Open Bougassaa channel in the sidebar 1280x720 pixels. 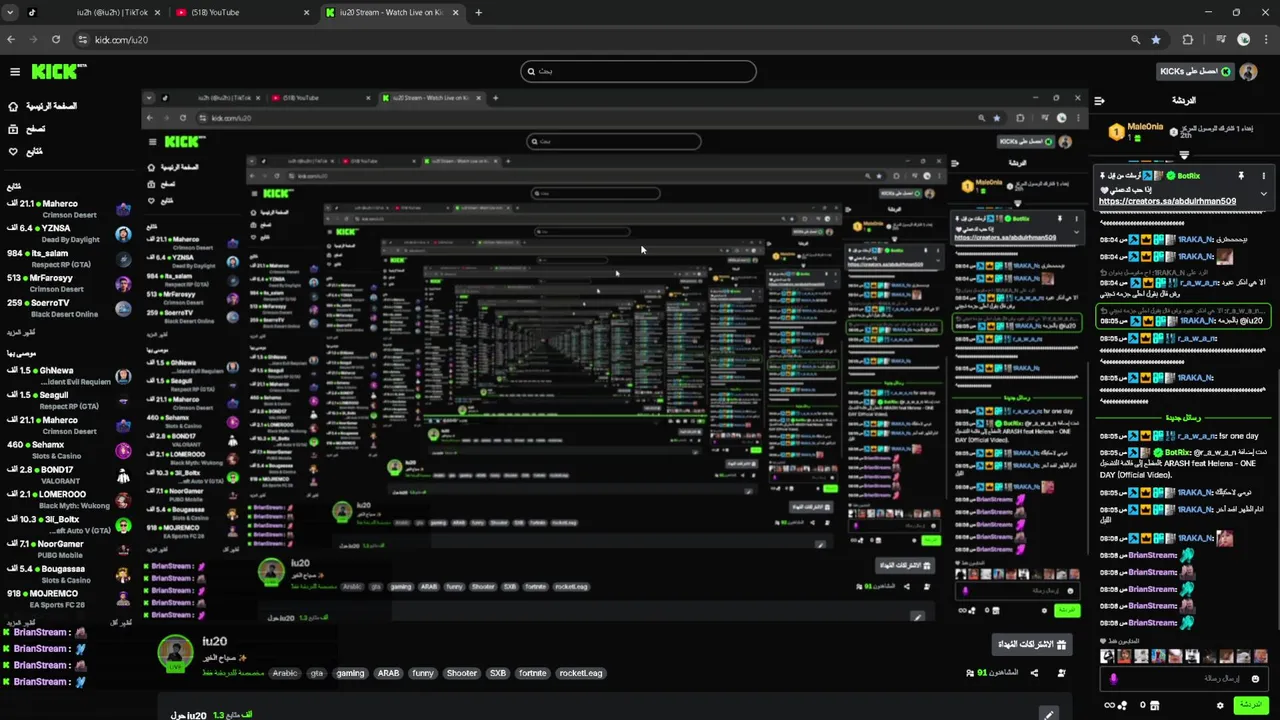(x=68, y=574)
